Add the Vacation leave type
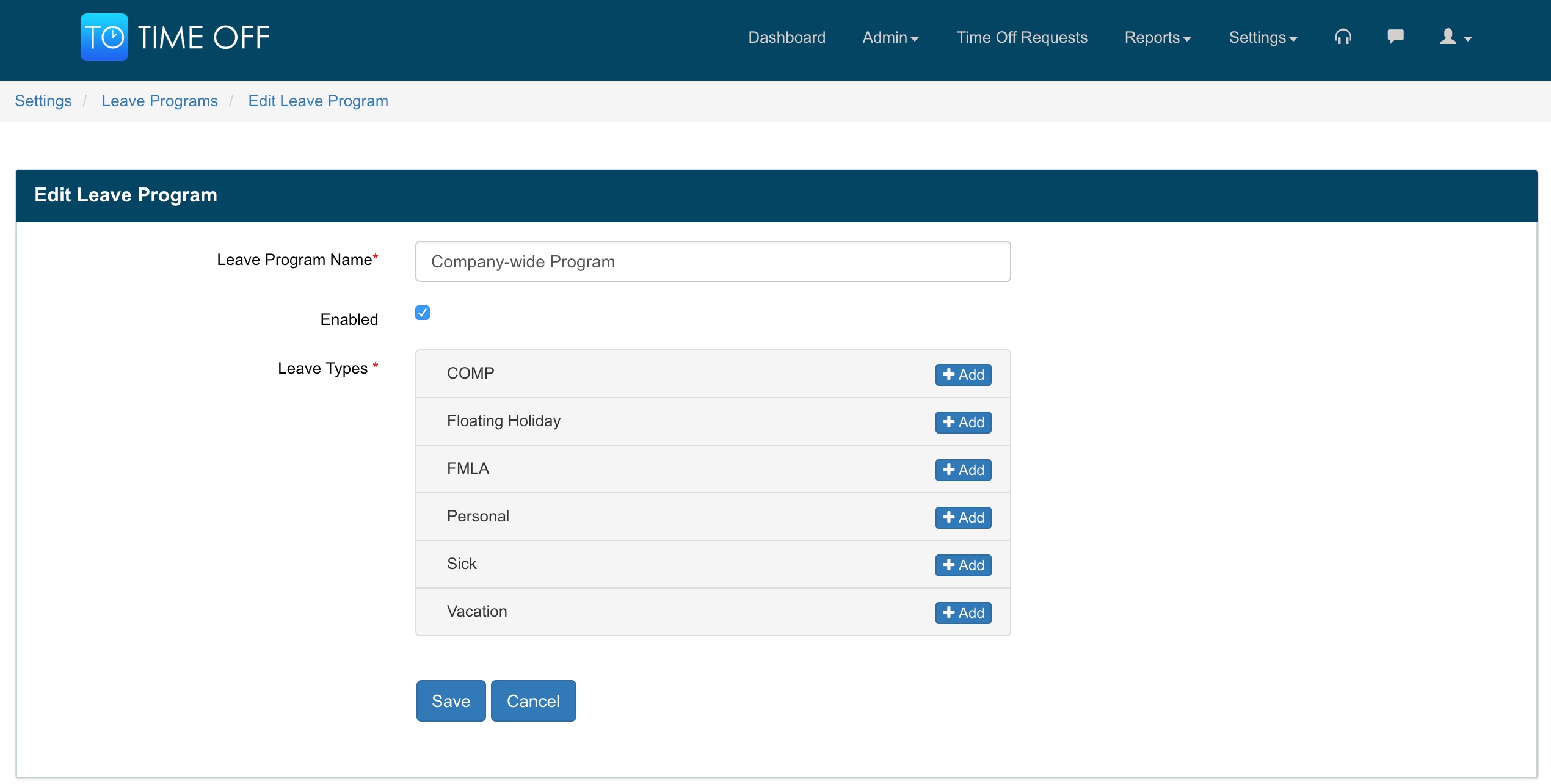The image size is (1551, 784). pos(963,612)
